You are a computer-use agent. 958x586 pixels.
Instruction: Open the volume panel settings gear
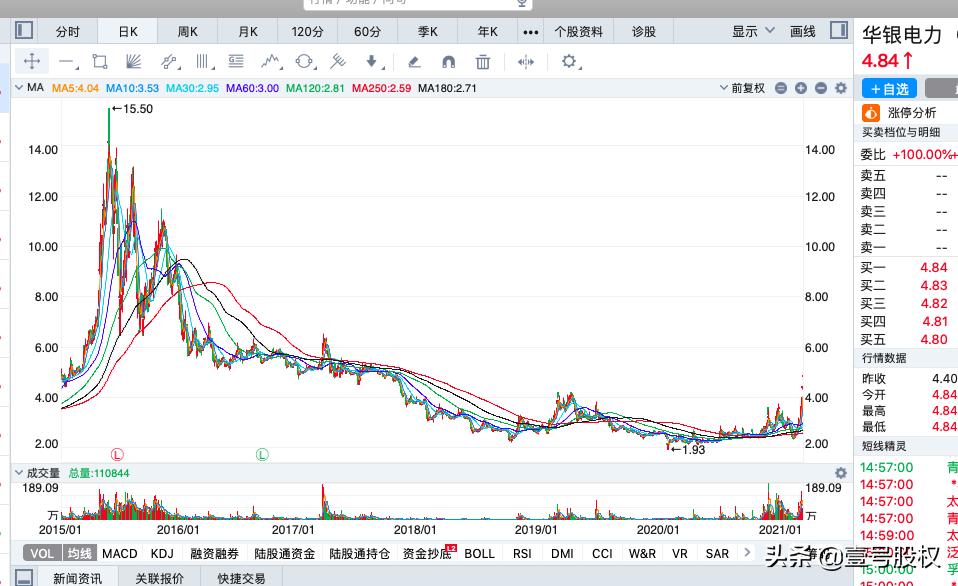pyautogui.click(x=840, y=473)
